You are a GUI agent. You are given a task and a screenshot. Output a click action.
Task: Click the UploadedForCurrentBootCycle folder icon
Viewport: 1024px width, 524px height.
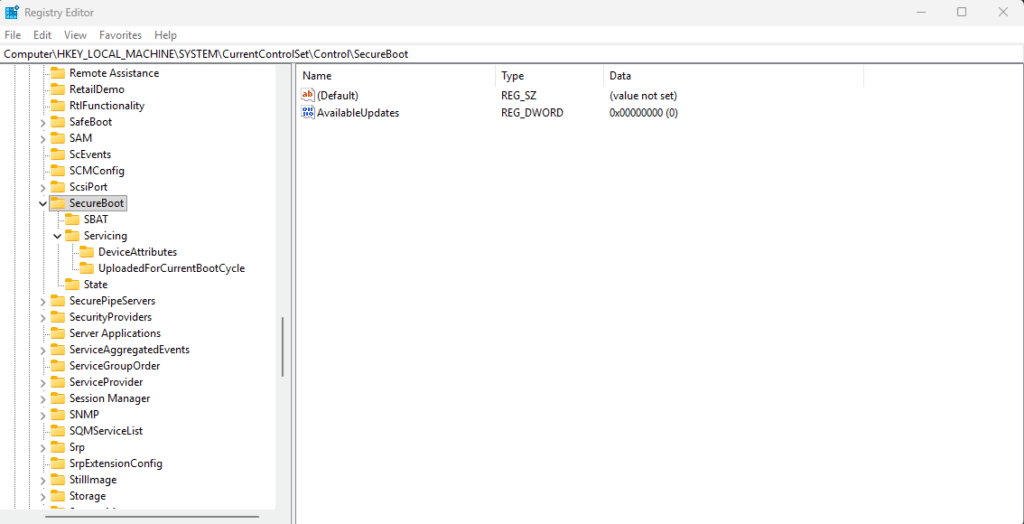click(x=86, y=268)
